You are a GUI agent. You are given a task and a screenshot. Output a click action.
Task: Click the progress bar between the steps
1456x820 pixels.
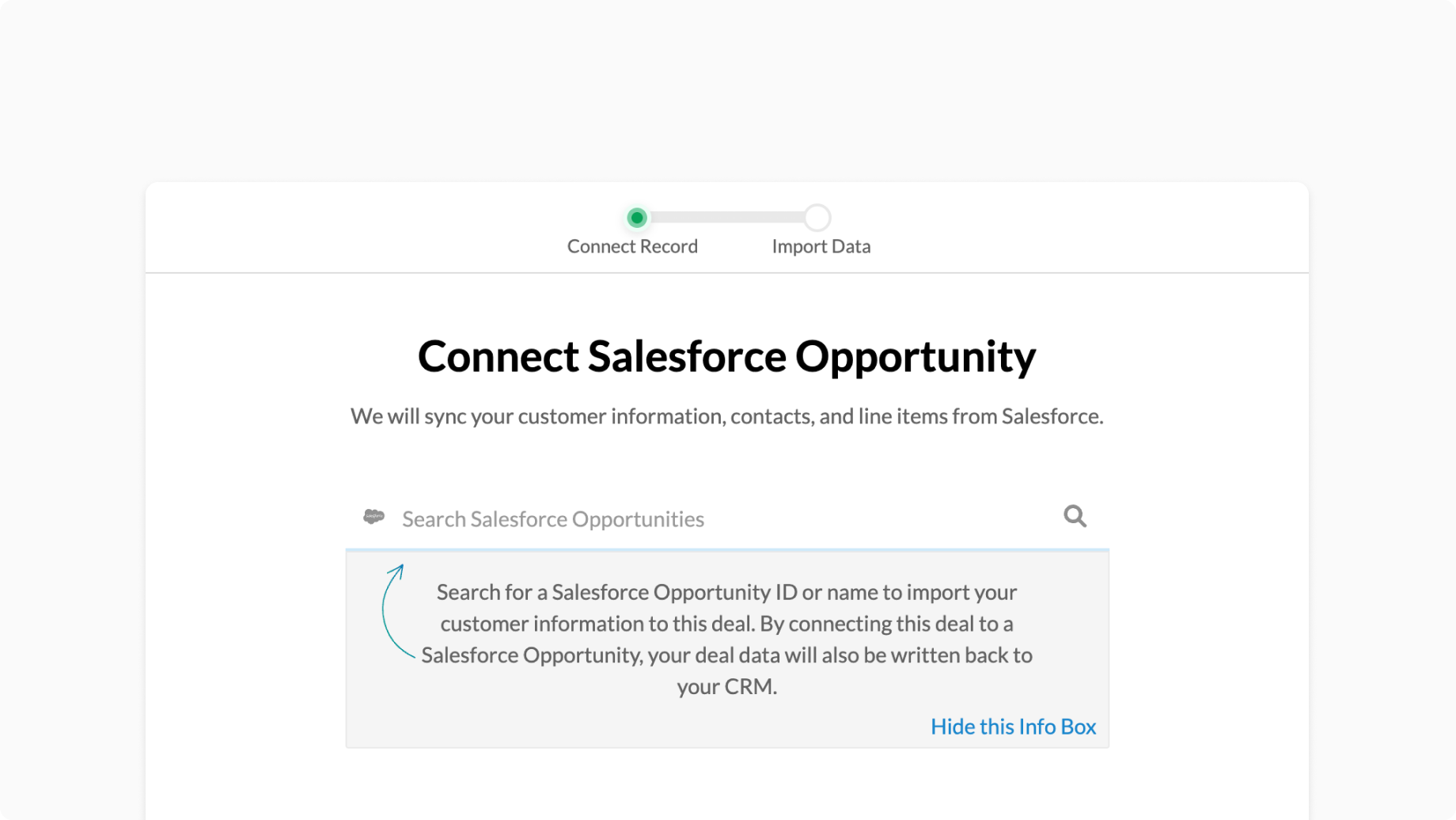click(727, 218)
